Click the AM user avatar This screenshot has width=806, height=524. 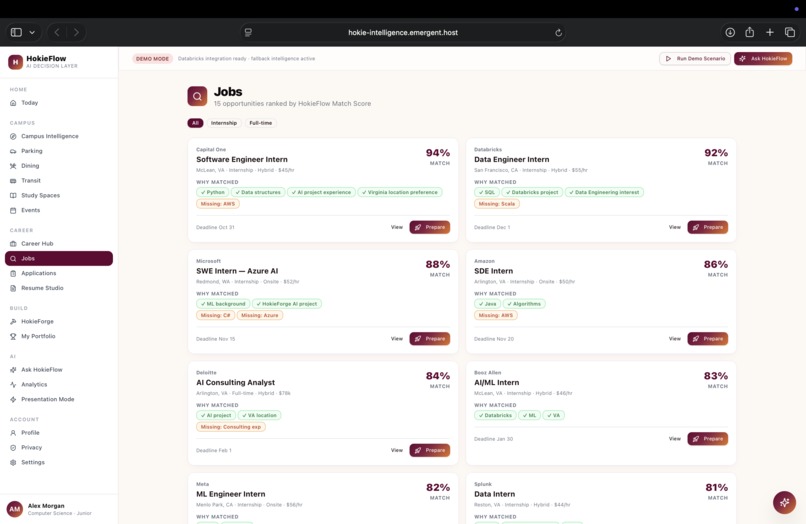click(15, 509)
